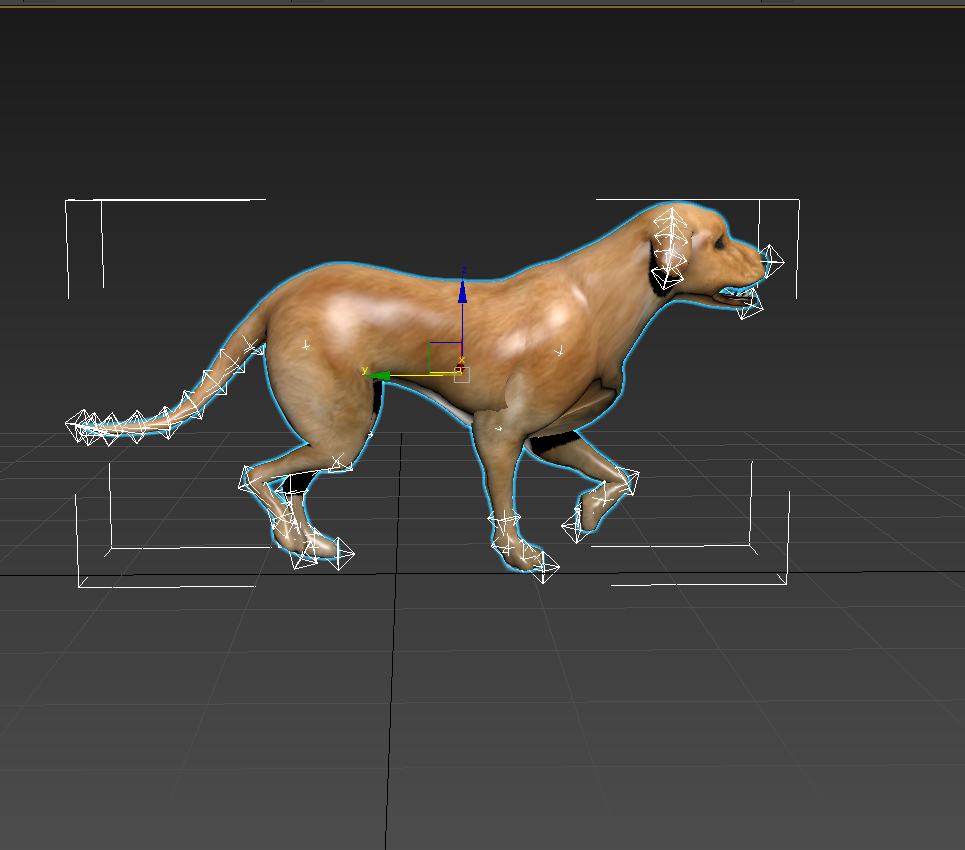Click the bottom-left selection bracket corner

(x=79, y=585)
